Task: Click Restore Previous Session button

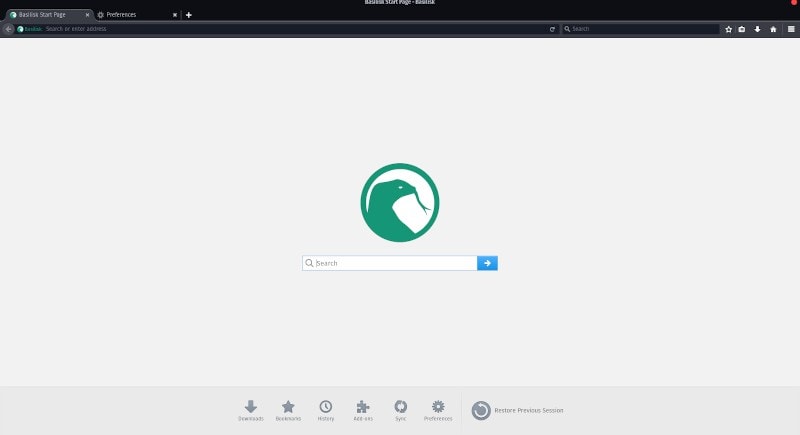Action: pos(517,410)
